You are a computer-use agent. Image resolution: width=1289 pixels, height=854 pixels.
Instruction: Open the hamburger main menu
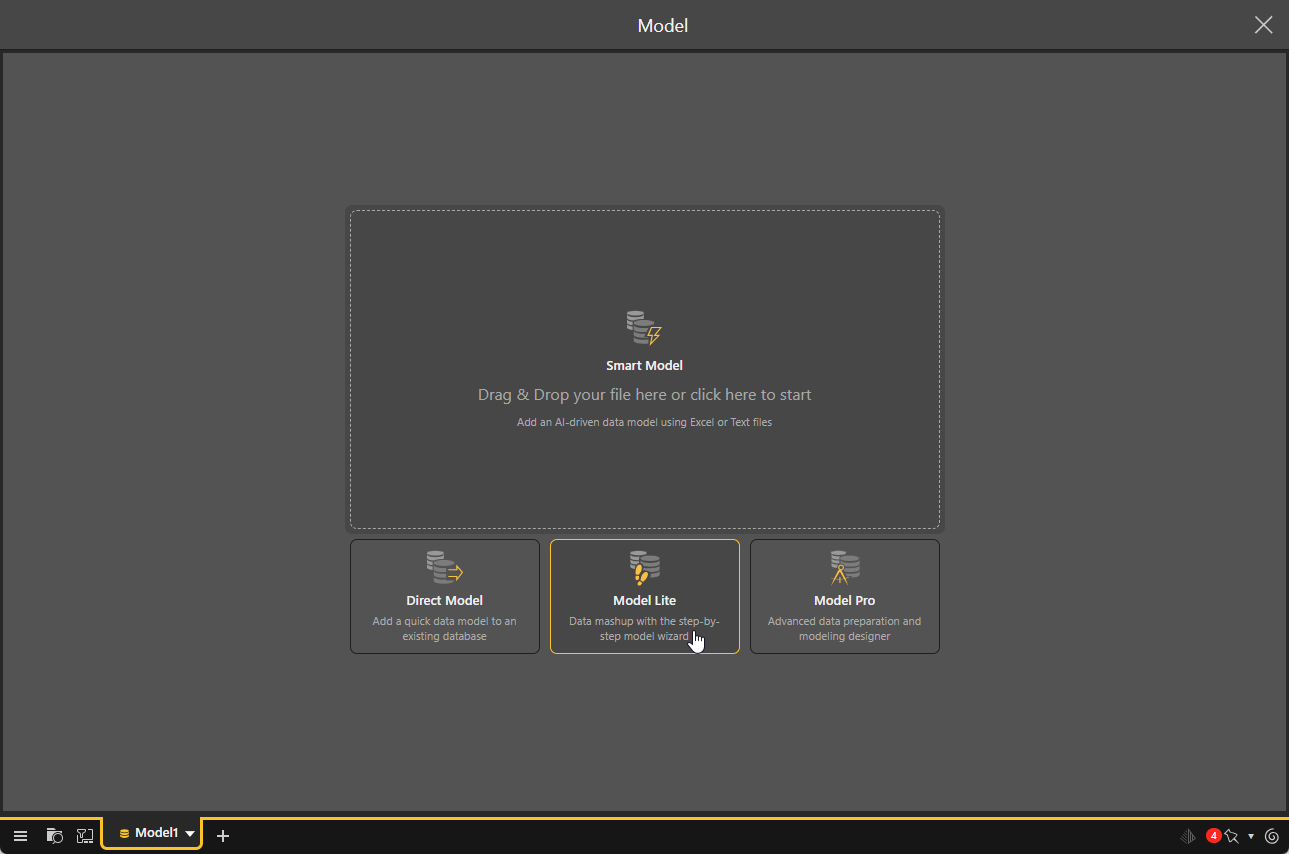(20, 836)
